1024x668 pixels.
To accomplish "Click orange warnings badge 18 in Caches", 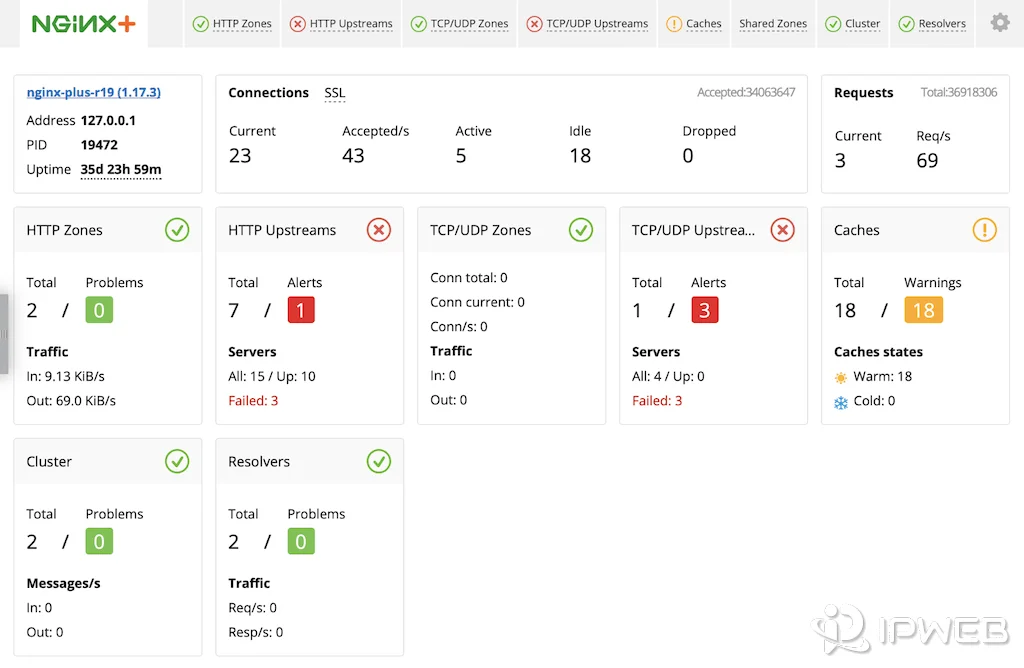I will click(923, 310).
